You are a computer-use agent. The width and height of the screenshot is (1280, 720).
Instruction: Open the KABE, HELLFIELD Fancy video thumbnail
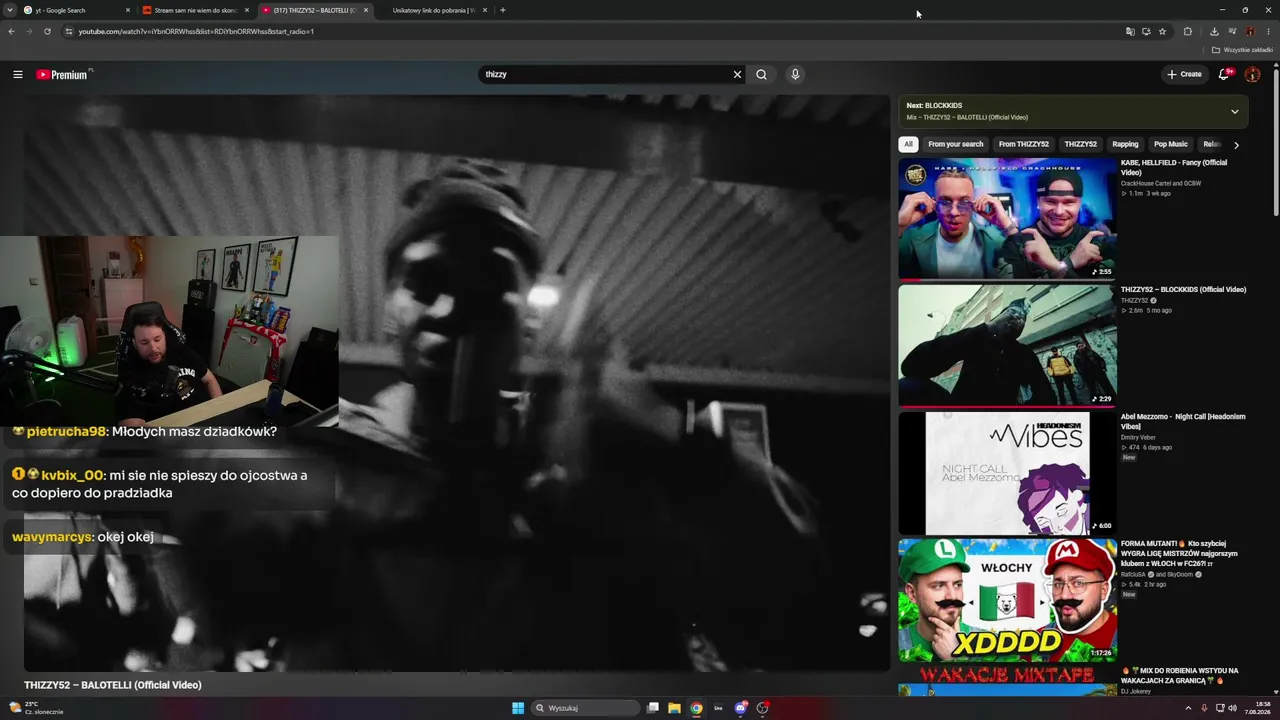click(1007, 219)
